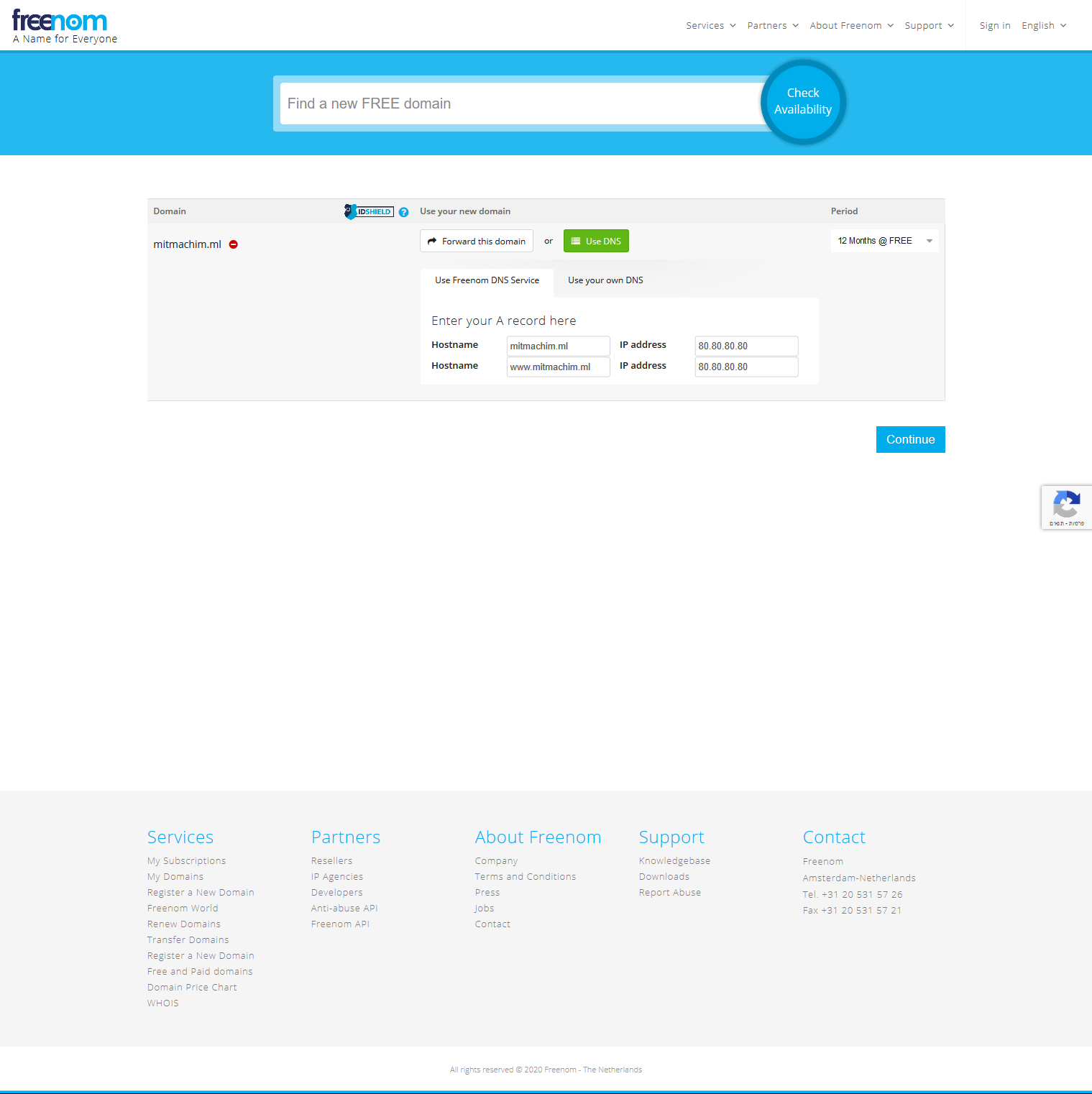Image resolution: width=1092 pixels, height=1094 pixels.
Task: Open IP Agencies footer link
Action: pyautogui.click(x=337, y=876)
